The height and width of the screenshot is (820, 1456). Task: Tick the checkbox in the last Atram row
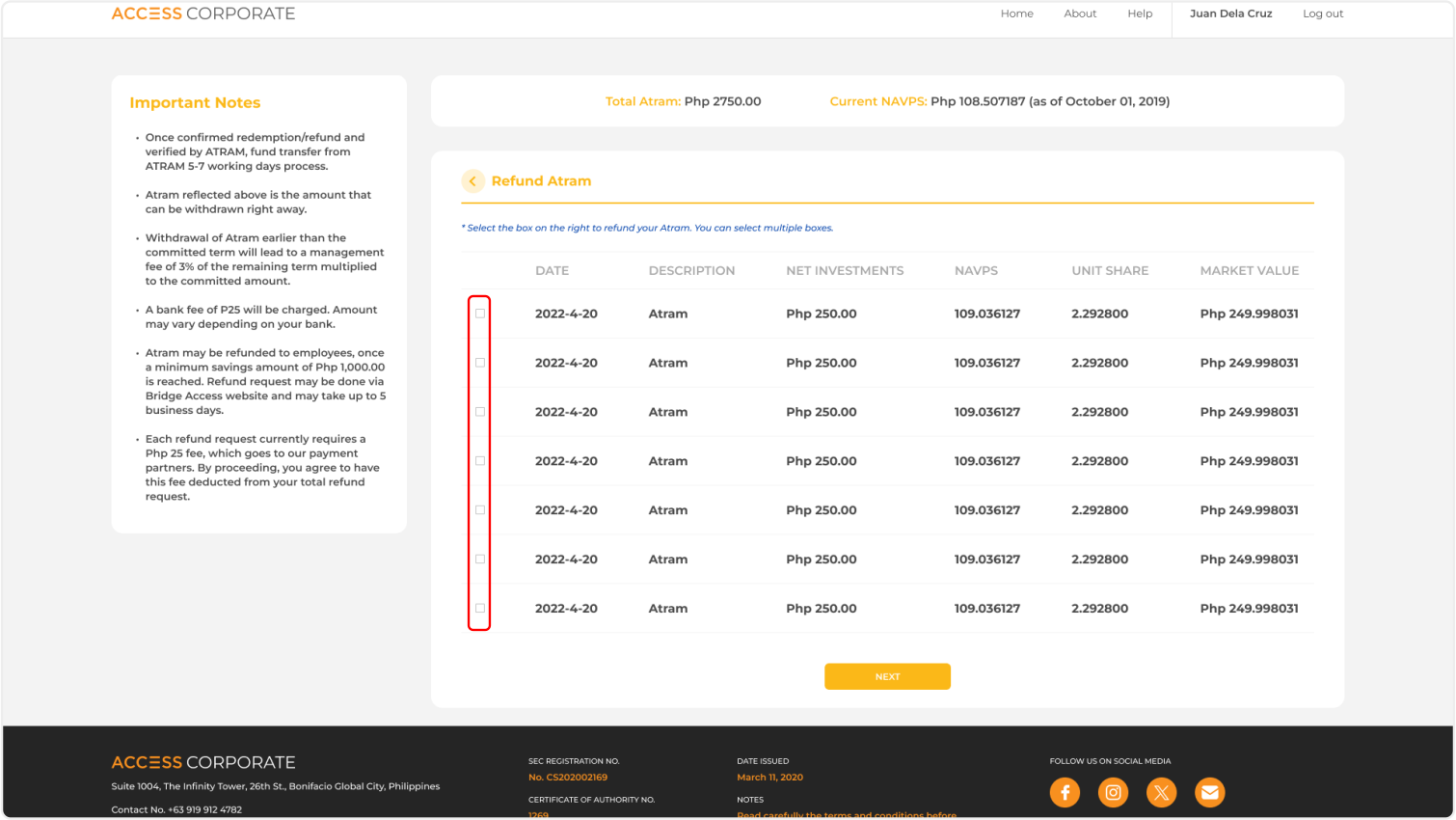click(480, 609)
